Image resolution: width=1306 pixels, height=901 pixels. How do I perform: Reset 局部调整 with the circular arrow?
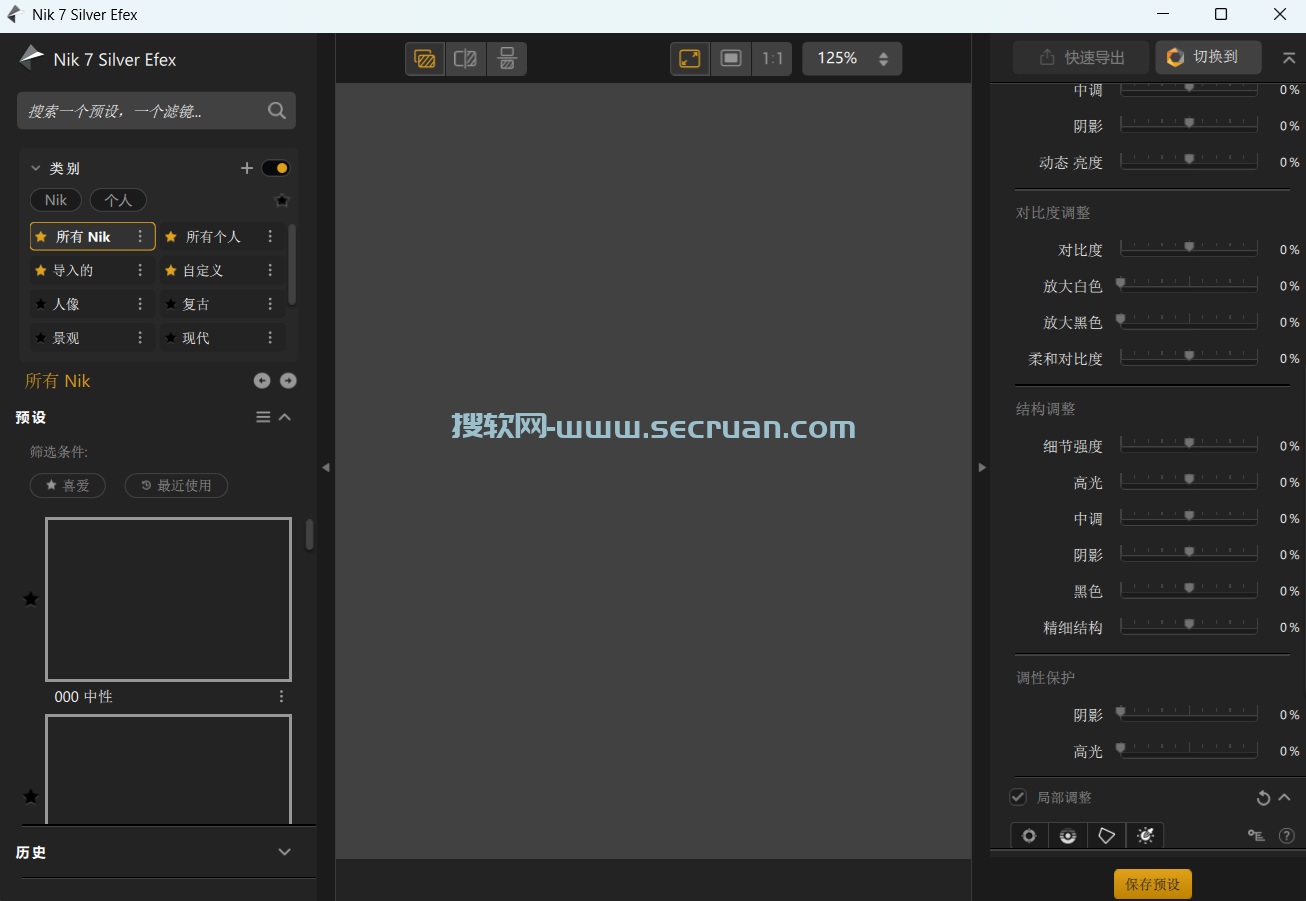tap(1263, 798)
